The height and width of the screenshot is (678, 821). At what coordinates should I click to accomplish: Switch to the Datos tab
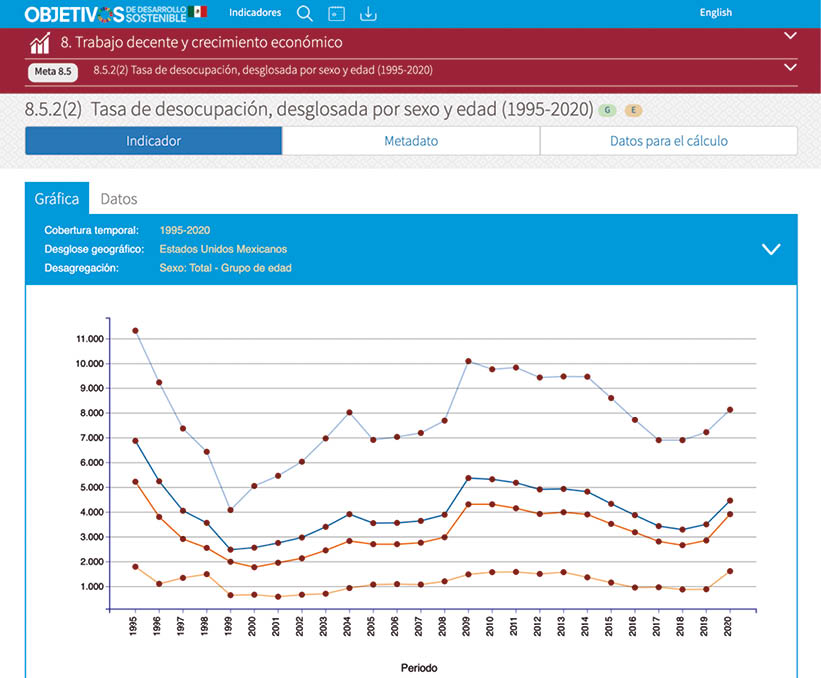click(x=119, y=199)
